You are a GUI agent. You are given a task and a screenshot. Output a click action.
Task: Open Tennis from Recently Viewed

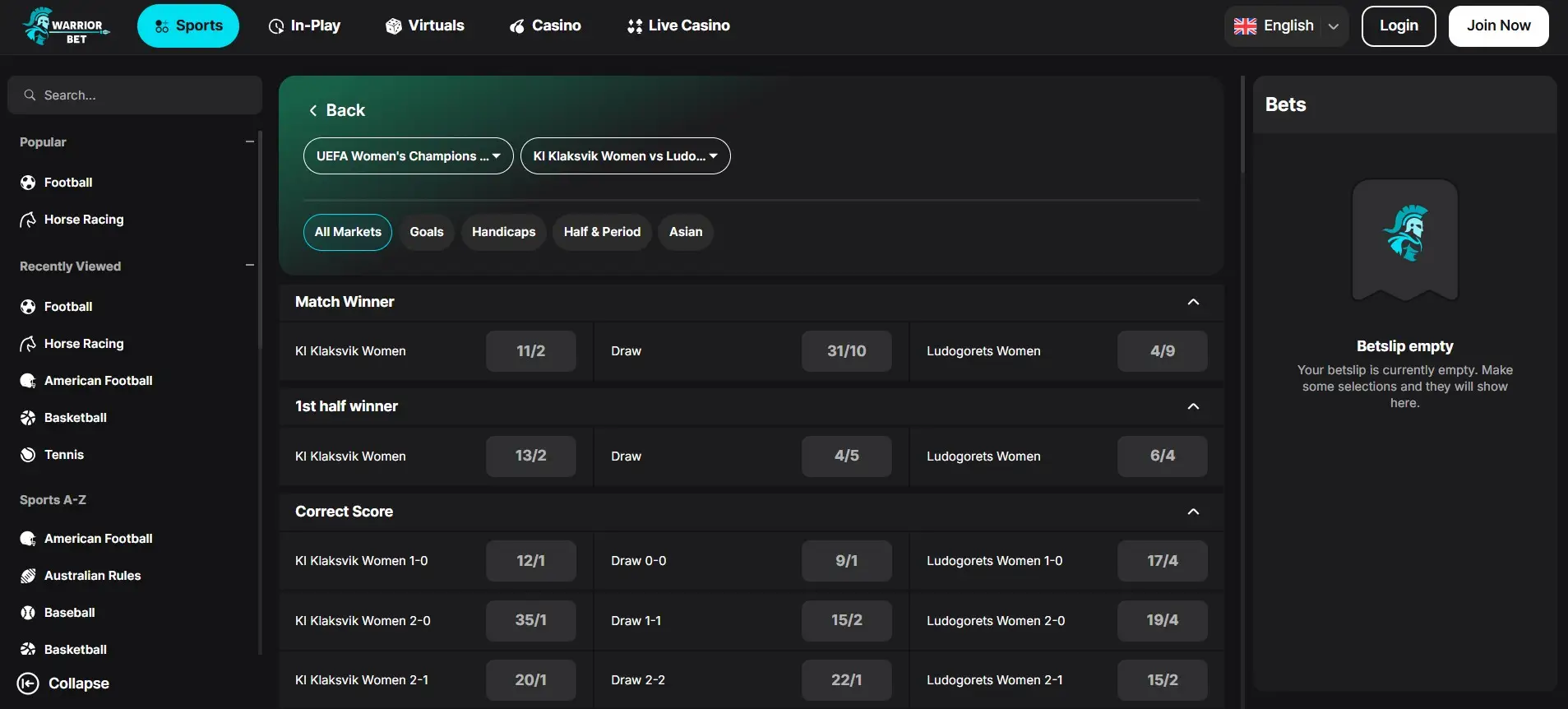[64, 455]
